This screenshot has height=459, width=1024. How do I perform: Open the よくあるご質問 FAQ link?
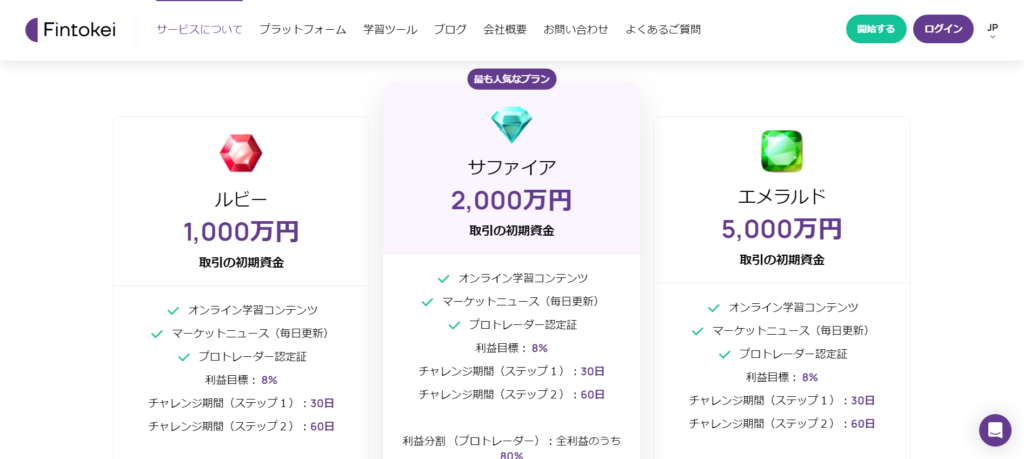[663, 29]
